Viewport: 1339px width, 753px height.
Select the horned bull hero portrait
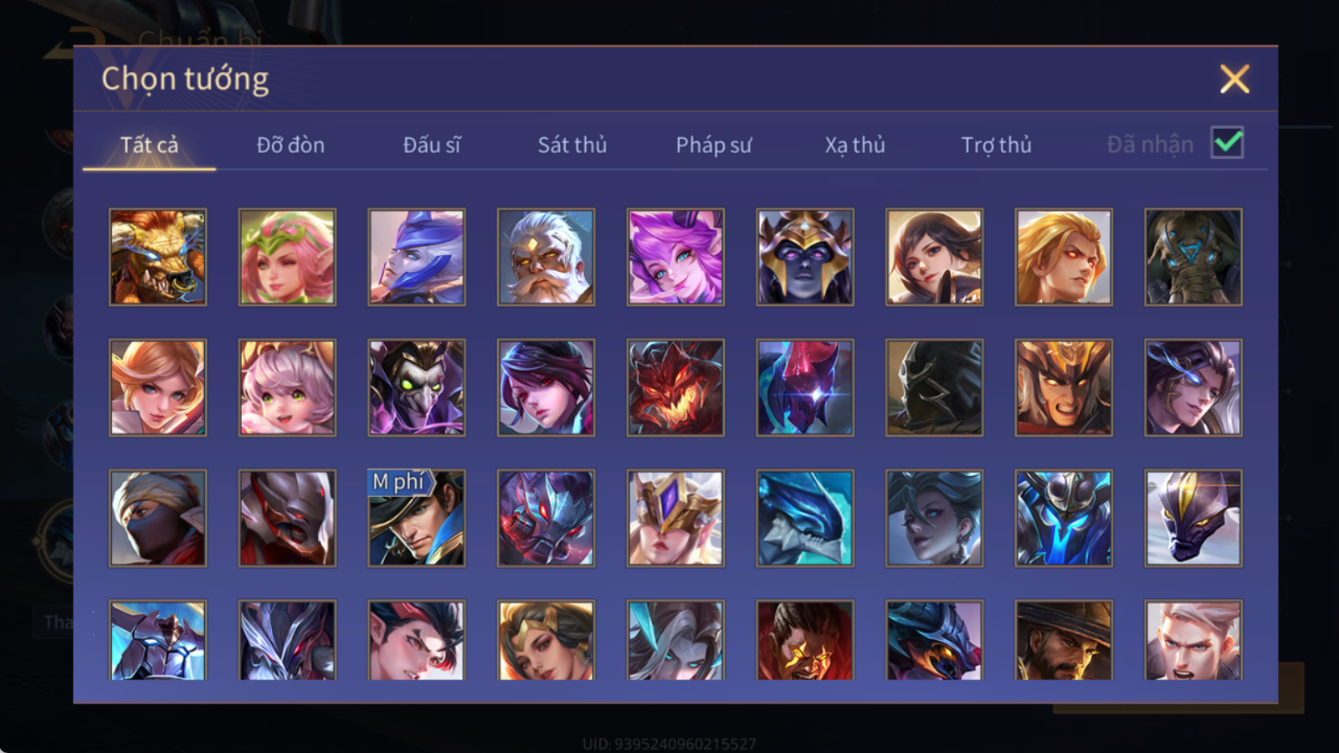(x=158, y=257)
